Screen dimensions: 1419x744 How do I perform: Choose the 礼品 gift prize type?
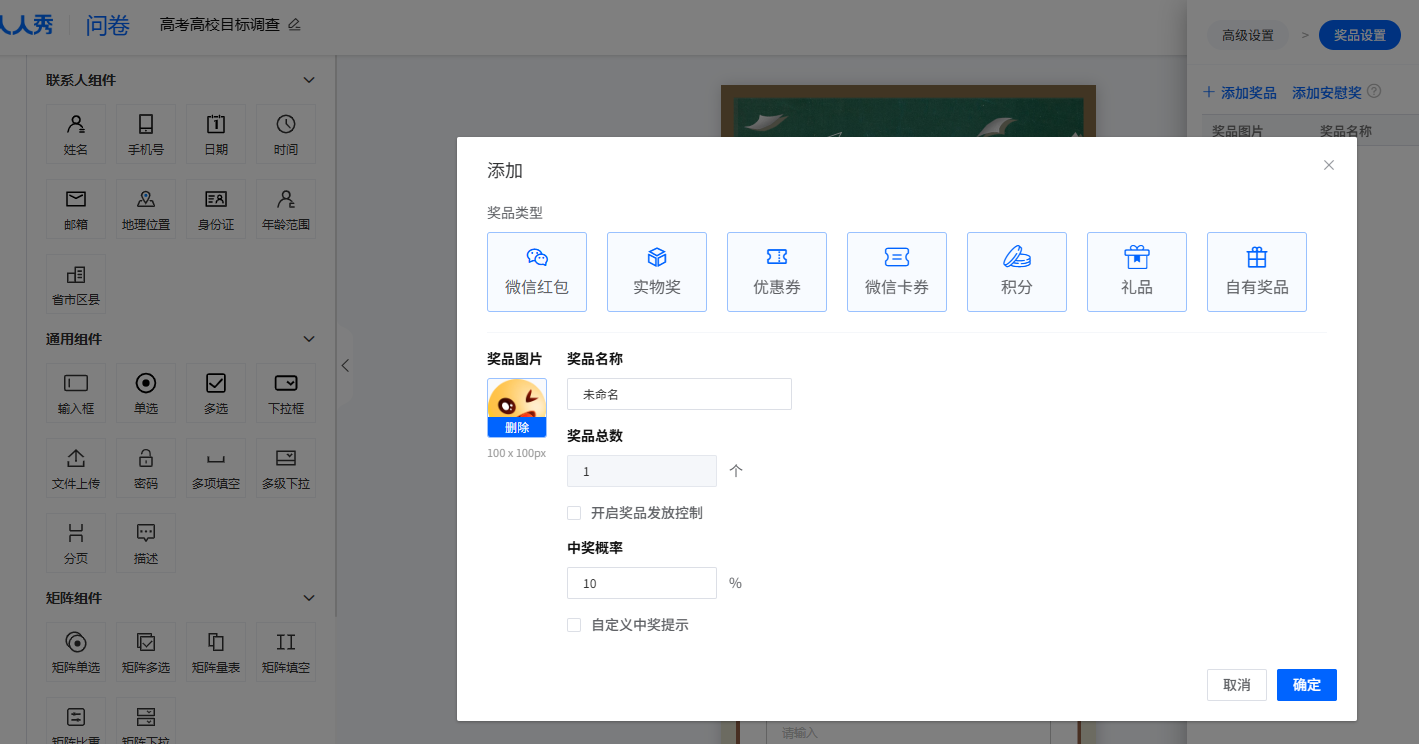pos(1136,272)
